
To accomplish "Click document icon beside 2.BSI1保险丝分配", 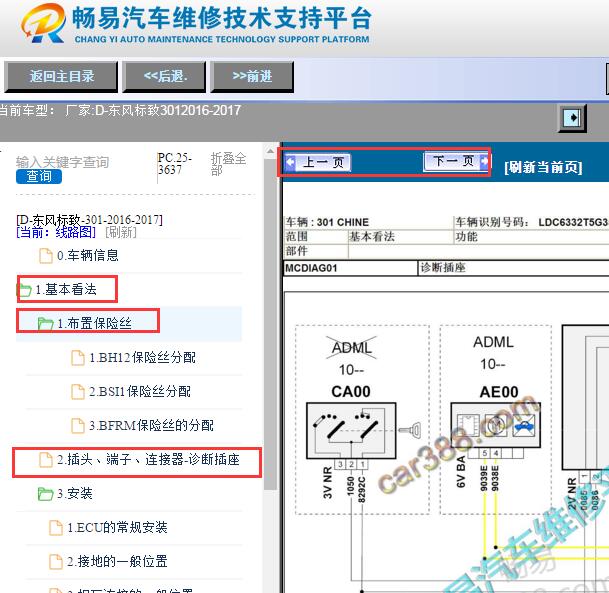I will tap(78, 392).
